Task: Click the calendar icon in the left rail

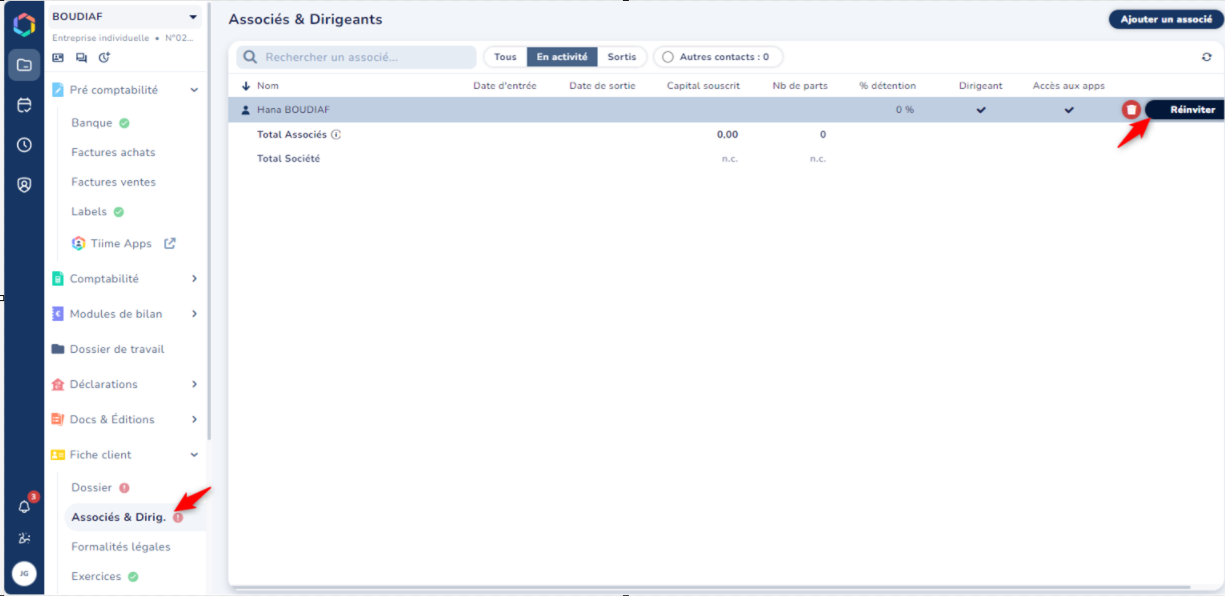Action: (24, 105)
